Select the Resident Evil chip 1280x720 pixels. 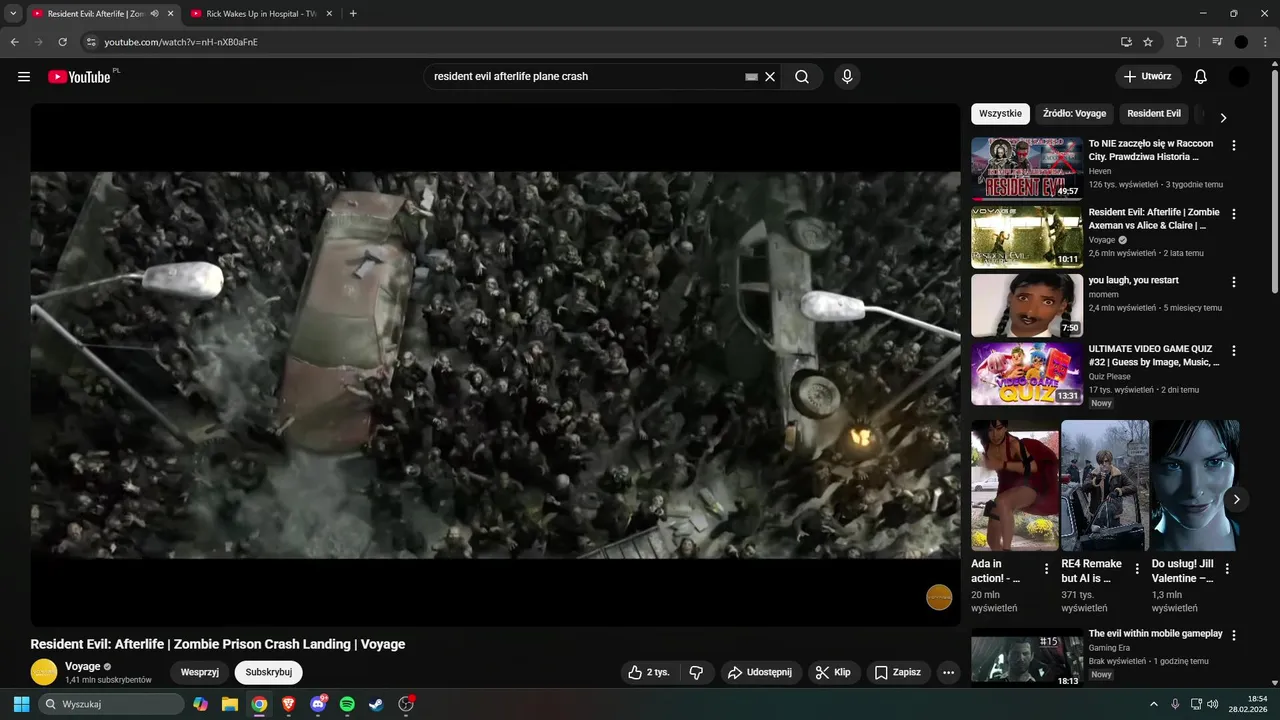pyautogui.click(x=1154, y=114)
